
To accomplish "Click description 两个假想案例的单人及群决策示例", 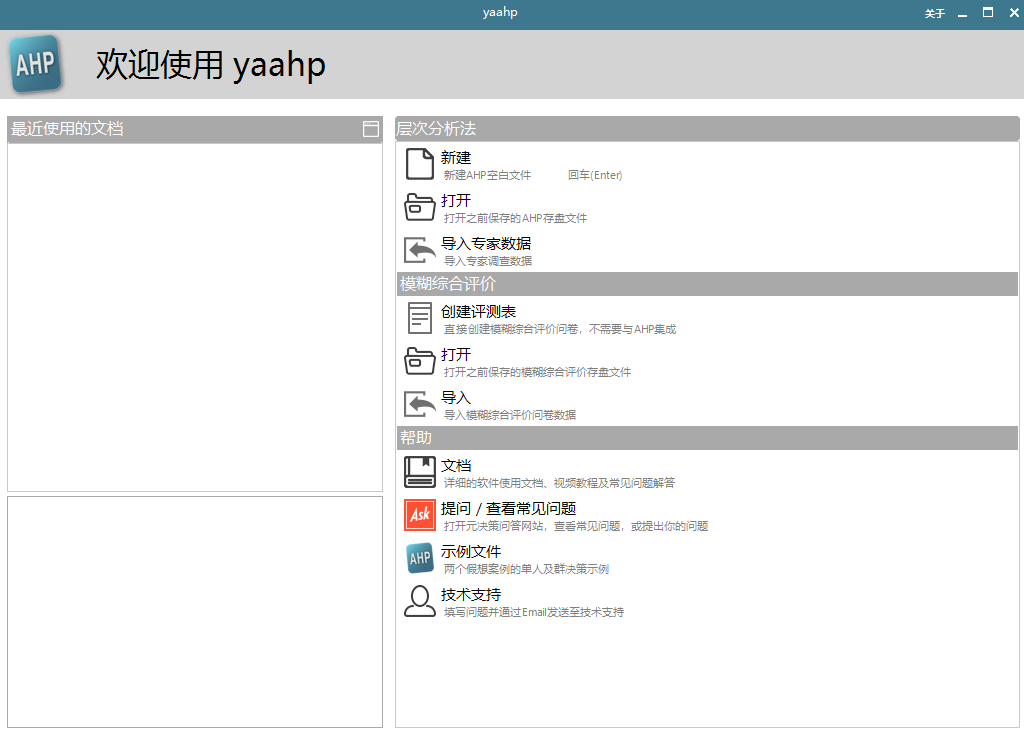I will click(526, 569).
